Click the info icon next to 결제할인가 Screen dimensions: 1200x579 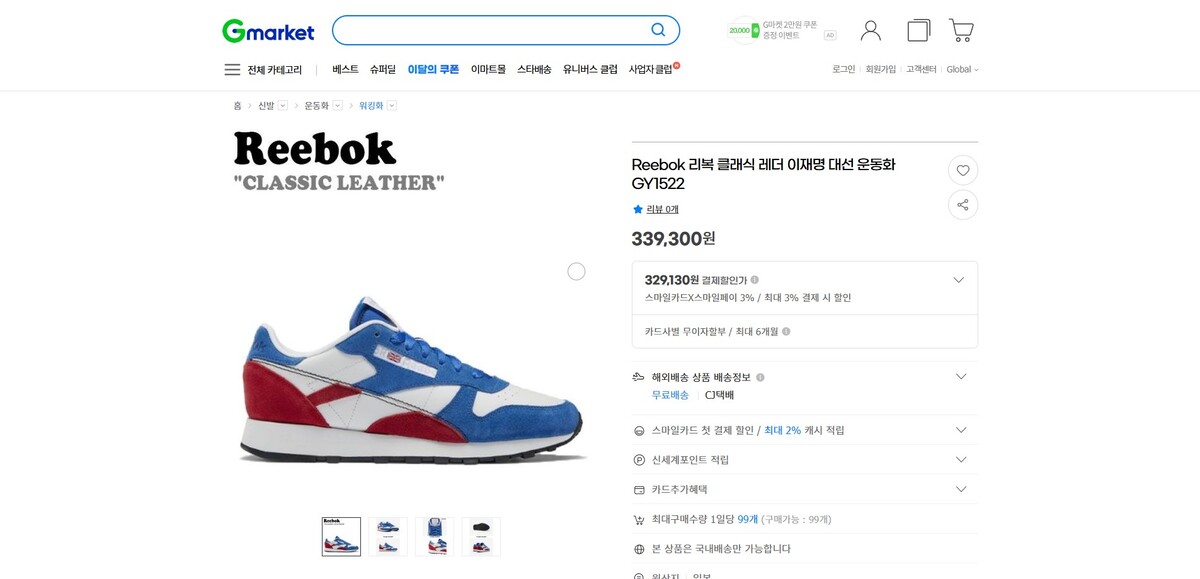(x=755, y=280)
